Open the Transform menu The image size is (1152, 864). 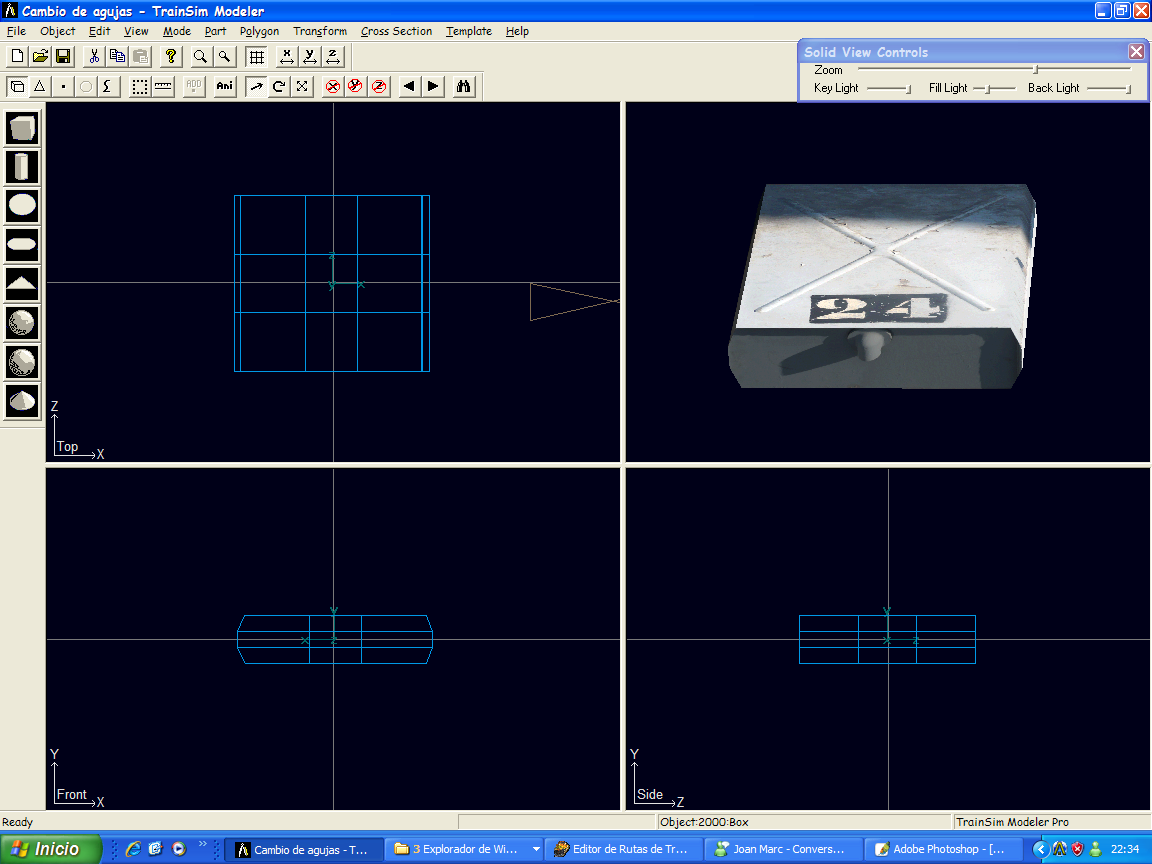tap(320, 31)
